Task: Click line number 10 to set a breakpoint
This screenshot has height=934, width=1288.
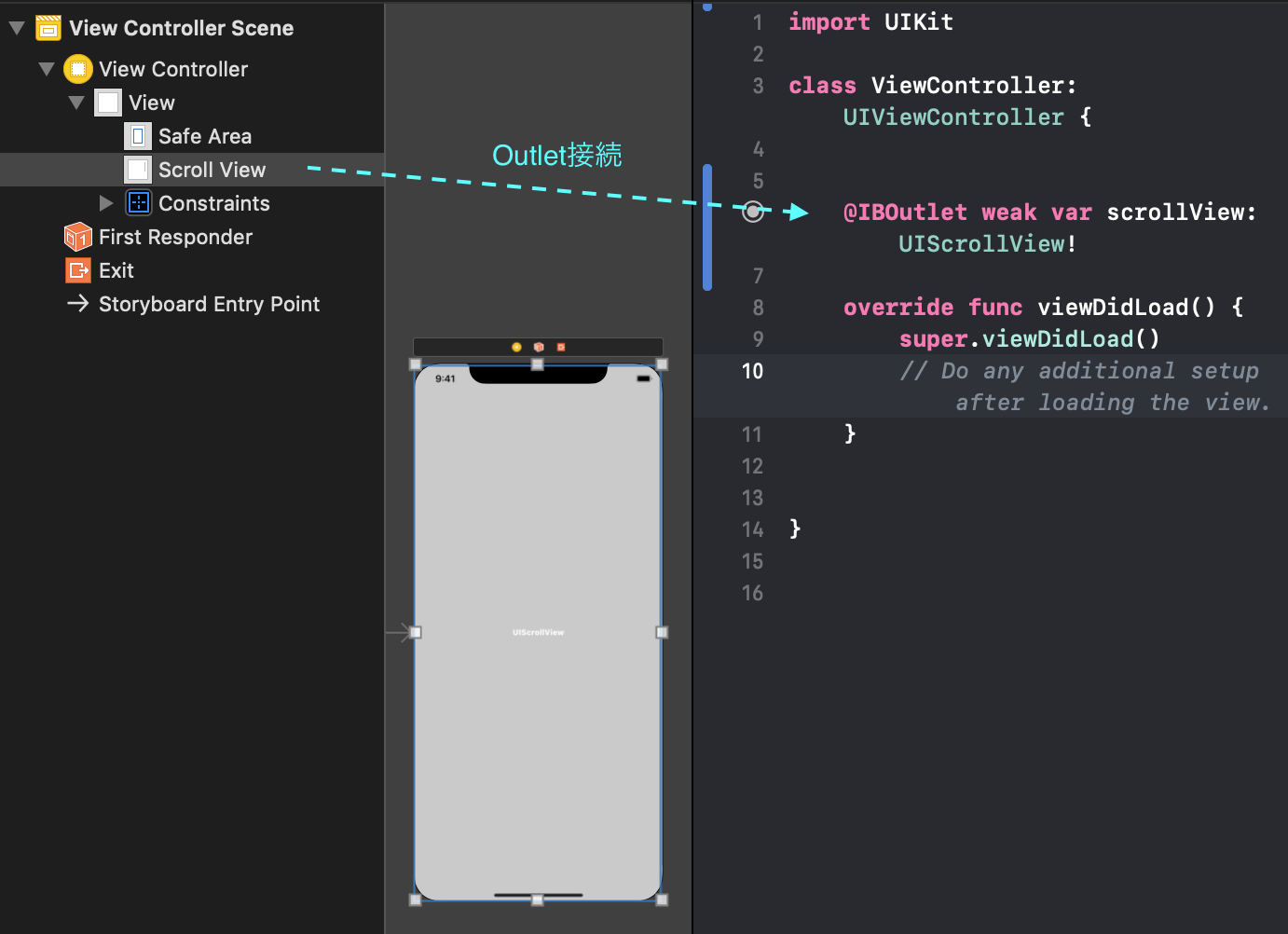Action: (x=752, y=370)
